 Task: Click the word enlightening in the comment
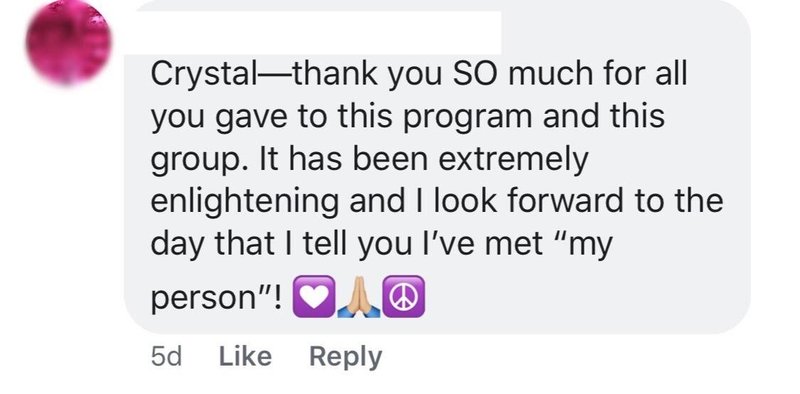pos(244,203)
